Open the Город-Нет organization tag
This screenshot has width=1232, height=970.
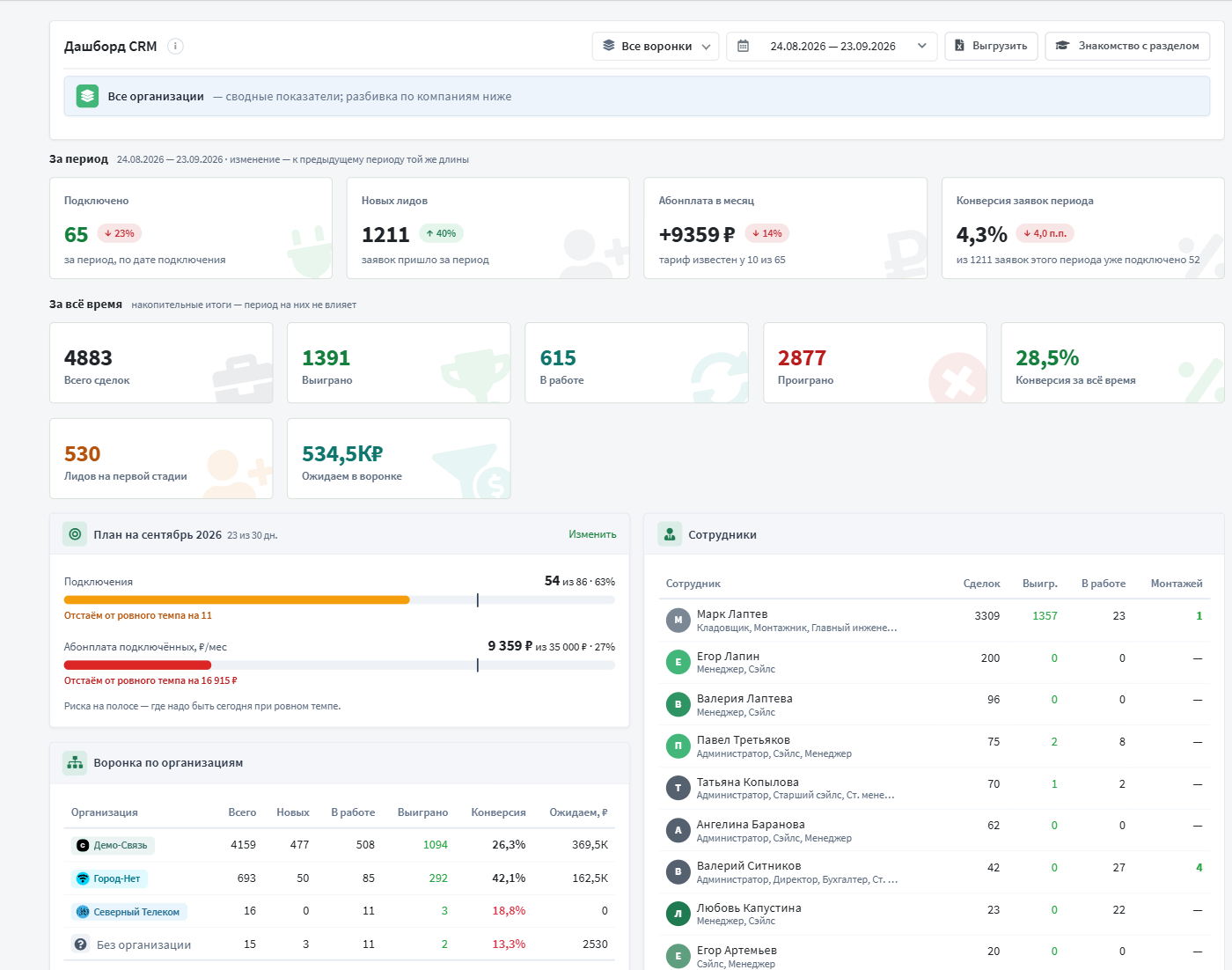coord(109,878)
